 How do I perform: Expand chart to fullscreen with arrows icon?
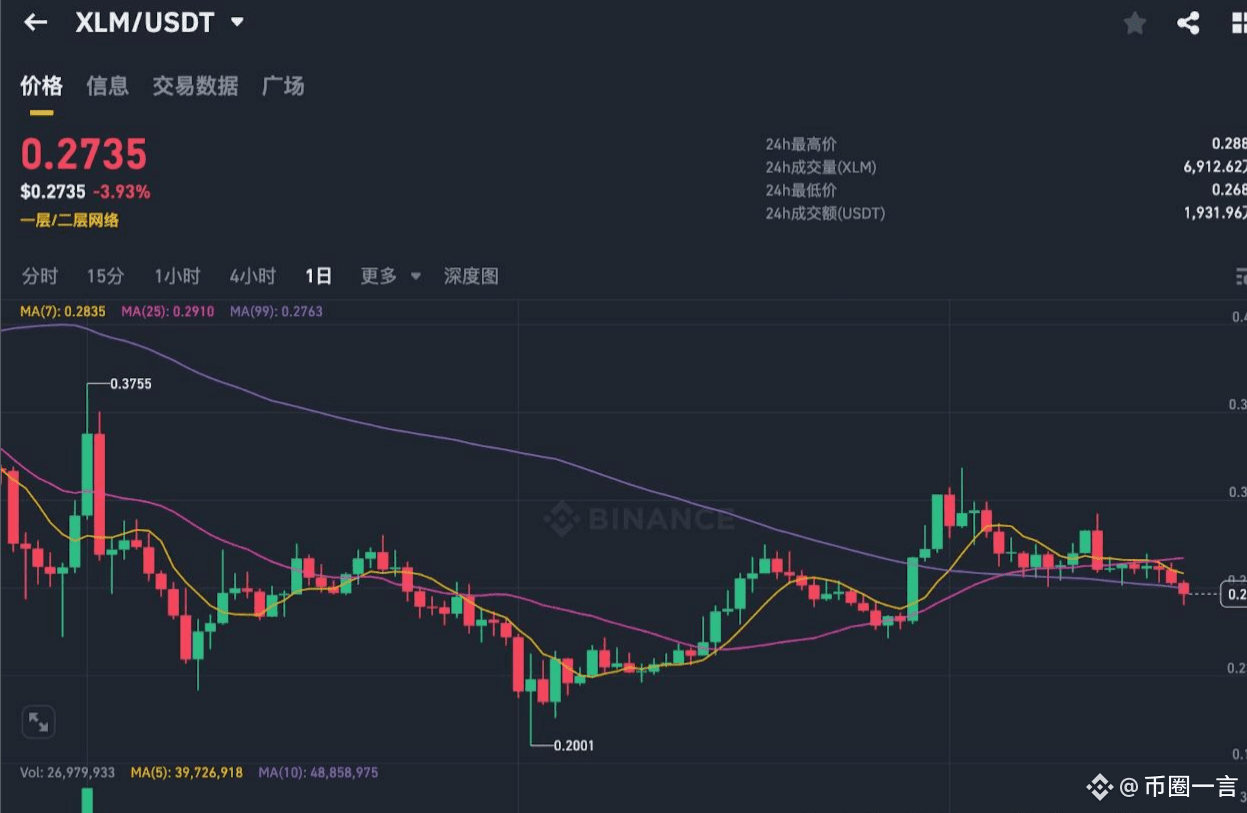coord(38,721)
